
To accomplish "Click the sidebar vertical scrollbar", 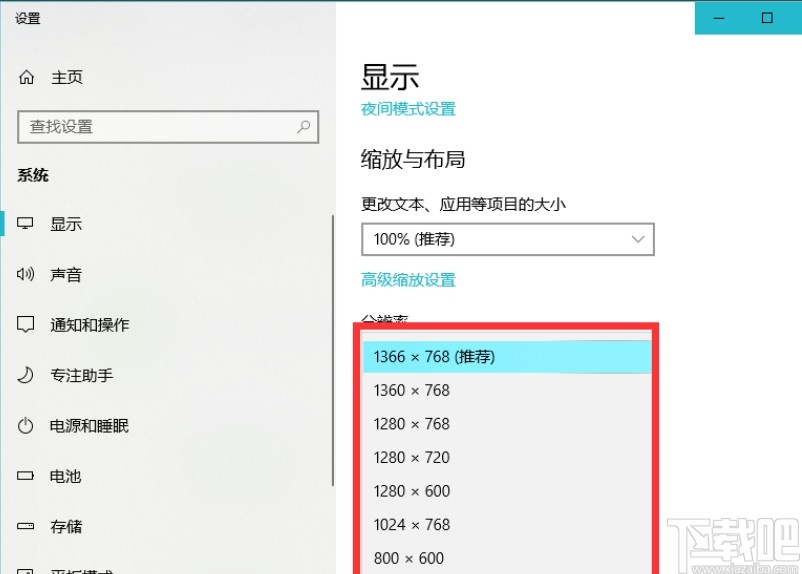I will pyautogui.click(x=332, y=350).
